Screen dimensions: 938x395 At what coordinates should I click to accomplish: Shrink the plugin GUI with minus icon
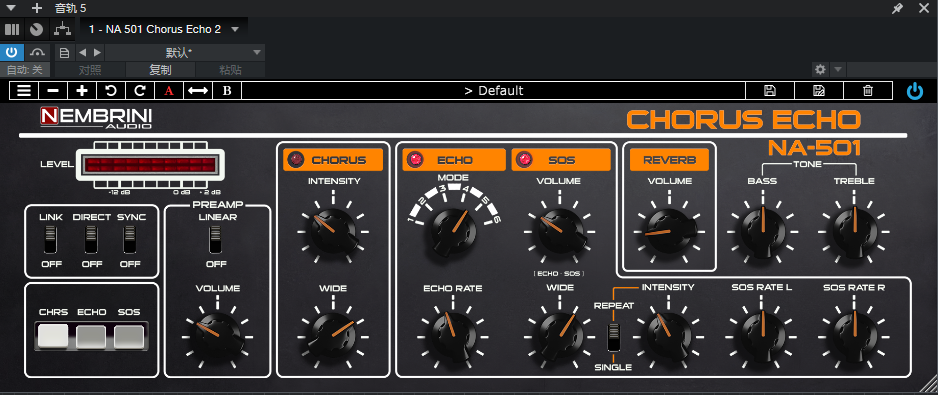click(53, 91)
